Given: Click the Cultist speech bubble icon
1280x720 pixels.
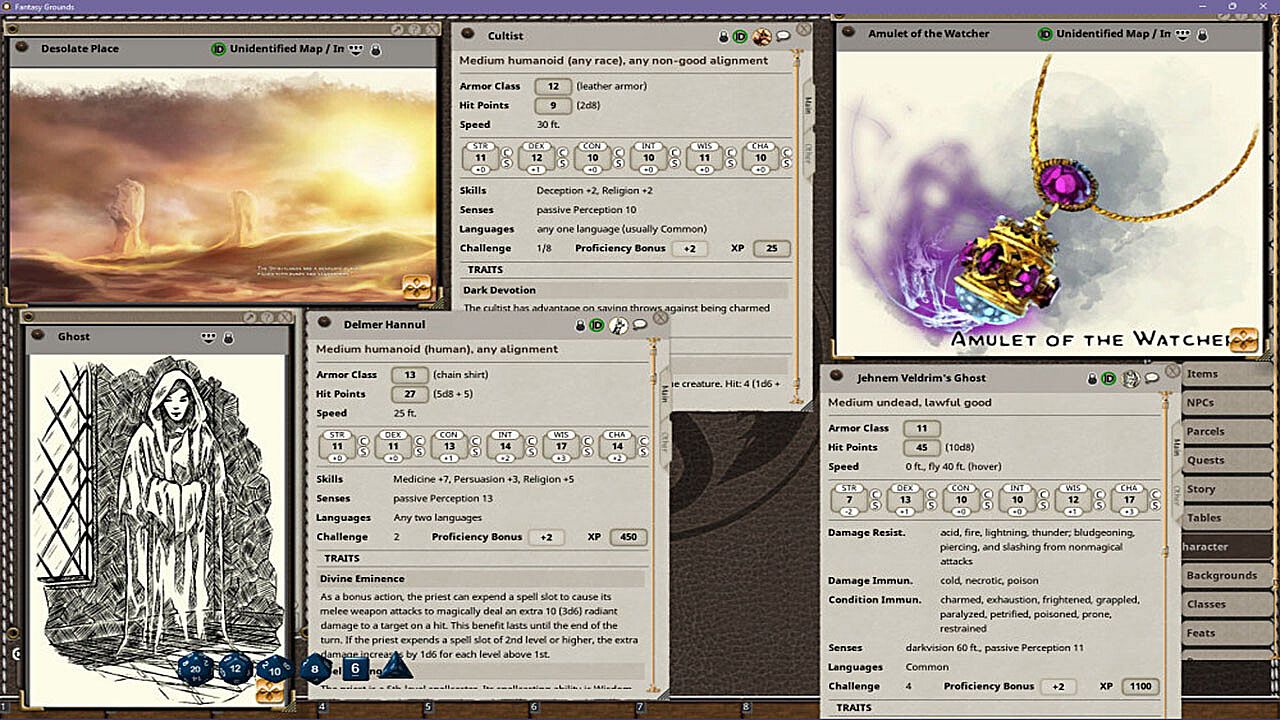Looking at the screenshot, I should click(x=783, y=37).
